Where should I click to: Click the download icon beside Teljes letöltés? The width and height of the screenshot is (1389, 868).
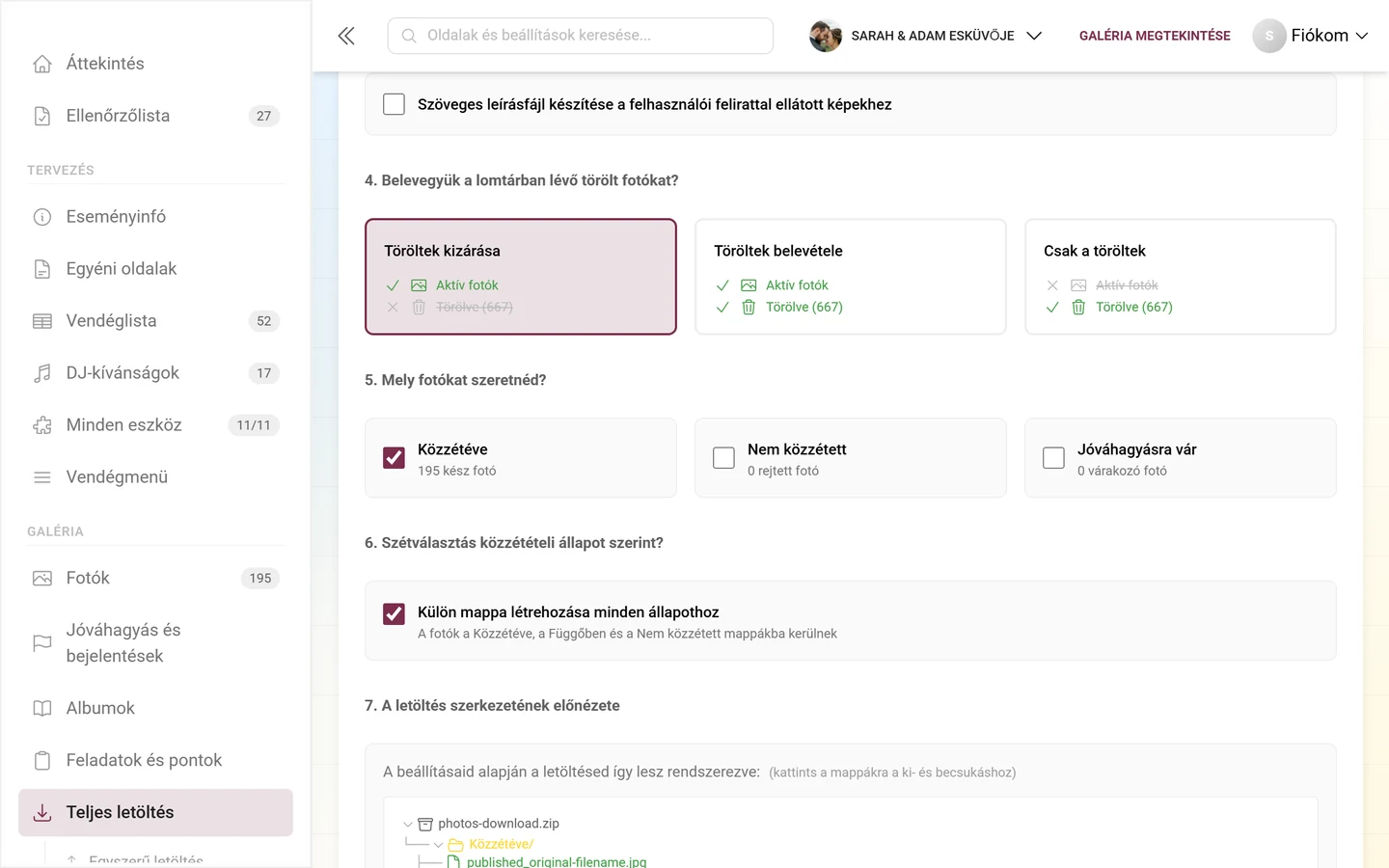(x=42, y=813)
